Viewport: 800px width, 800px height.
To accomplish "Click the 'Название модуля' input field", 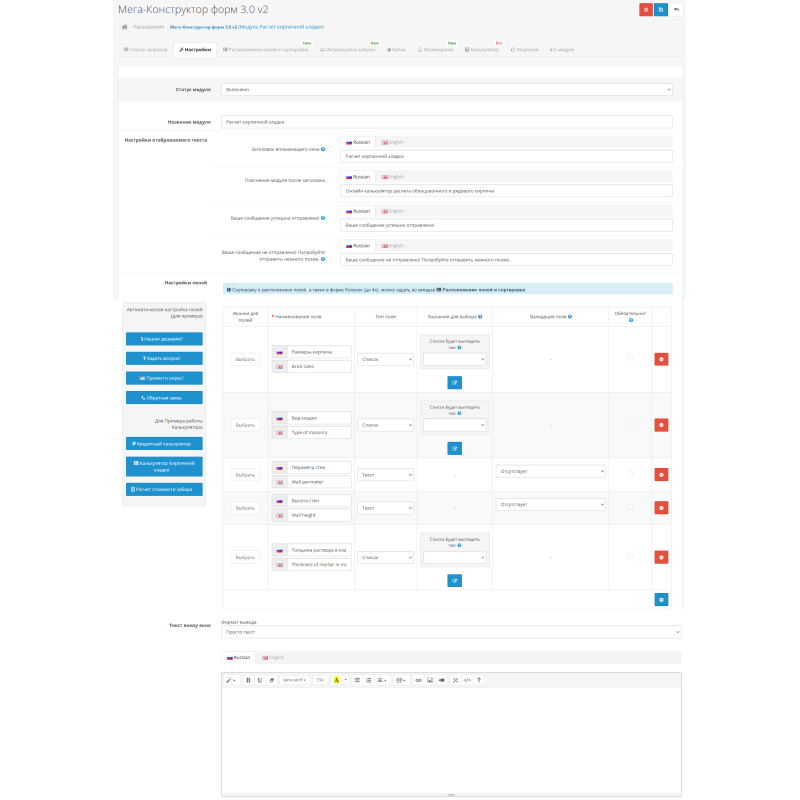I will coord(446,122).
